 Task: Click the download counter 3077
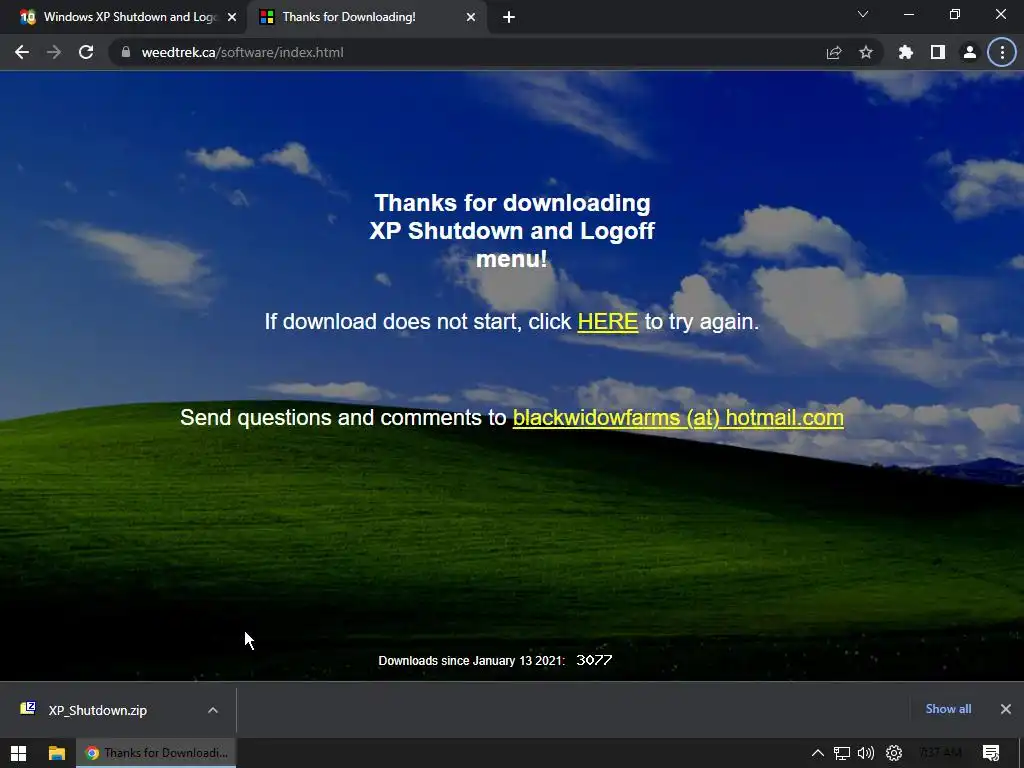(594, 660)
